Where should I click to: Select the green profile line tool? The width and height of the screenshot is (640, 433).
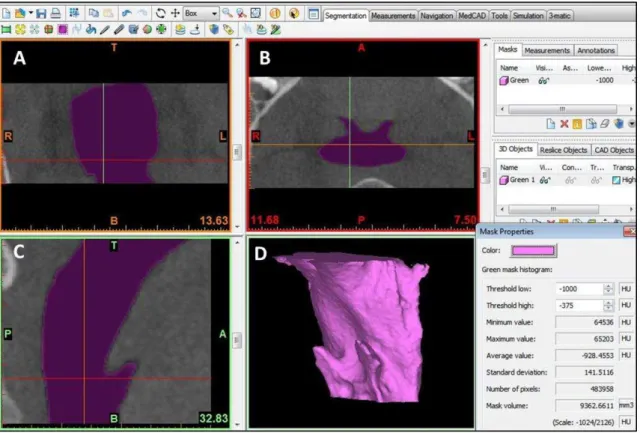coord(6,29)
